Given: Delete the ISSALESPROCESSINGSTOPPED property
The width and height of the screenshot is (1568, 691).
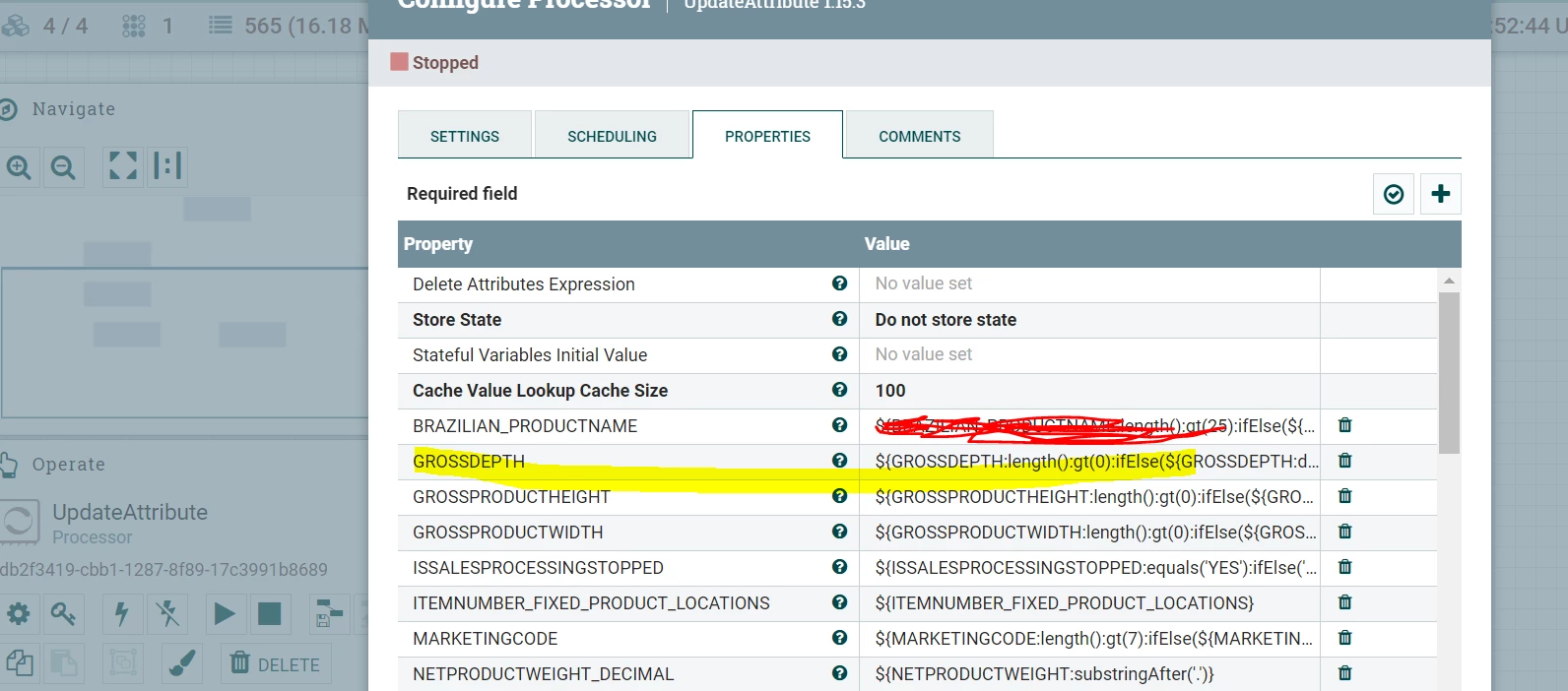Looking at the screenshot, I should [x=1344, y=567].
